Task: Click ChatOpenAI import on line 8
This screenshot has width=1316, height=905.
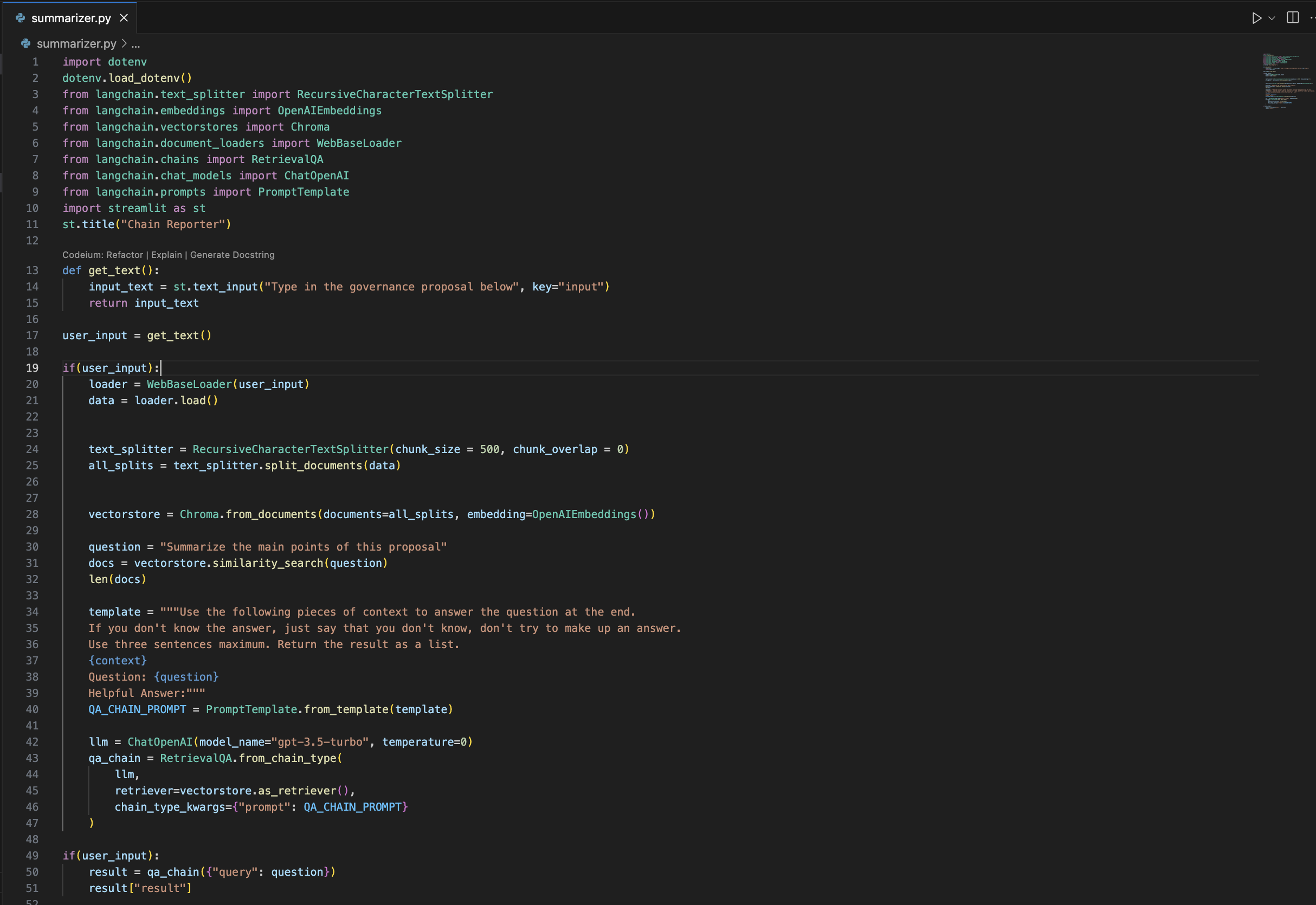Action: (317, 176)
